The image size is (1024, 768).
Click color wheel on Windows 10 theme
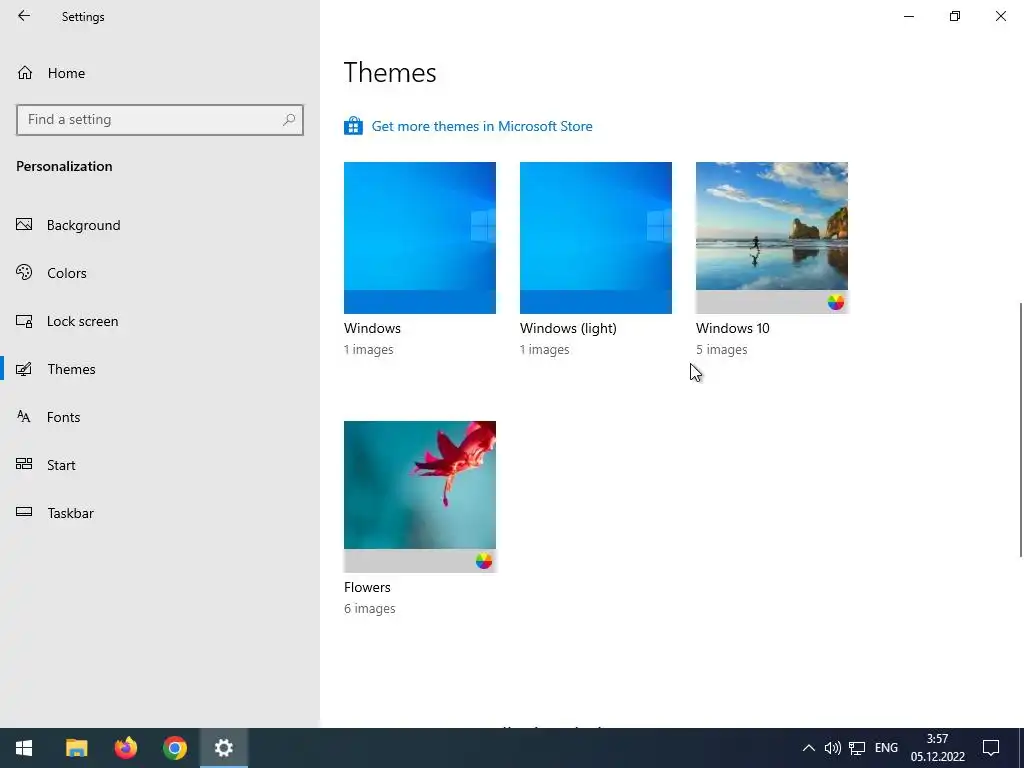(836, 302)
